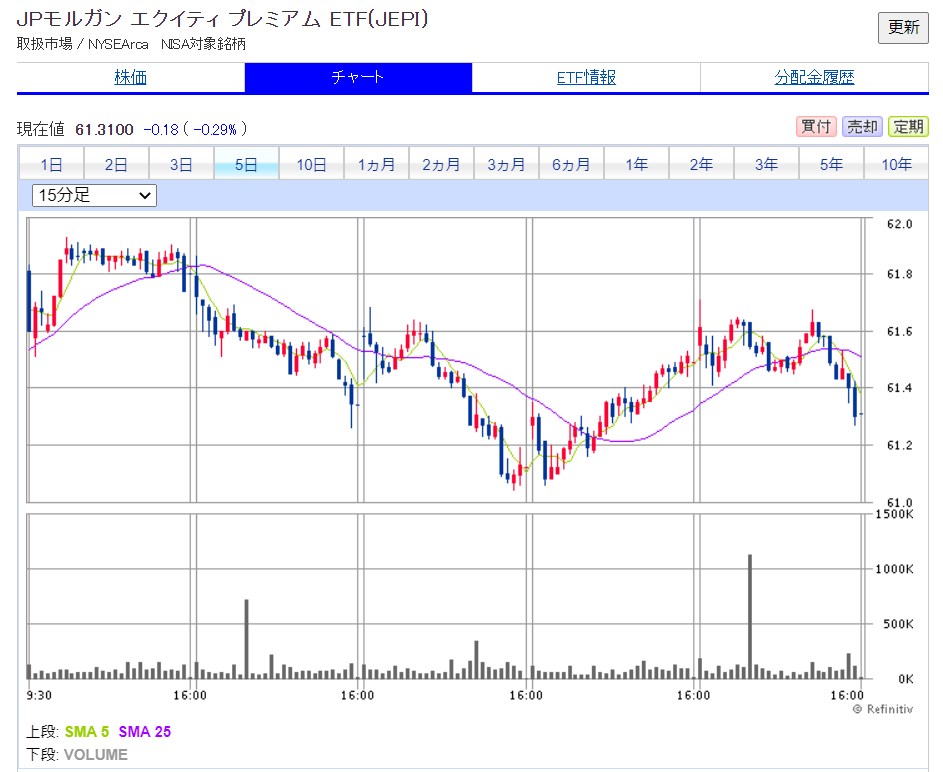Select the 5日 chart period

(247, 164)
